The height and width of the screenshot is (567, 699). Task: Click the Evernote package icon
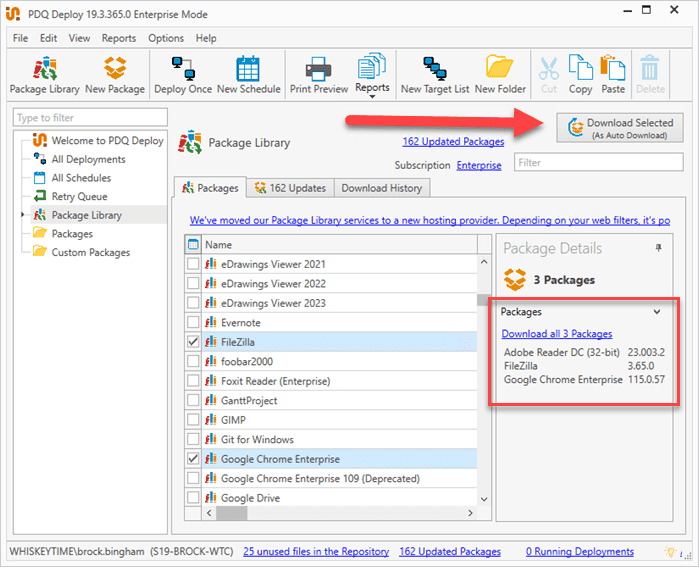point(211,322)
